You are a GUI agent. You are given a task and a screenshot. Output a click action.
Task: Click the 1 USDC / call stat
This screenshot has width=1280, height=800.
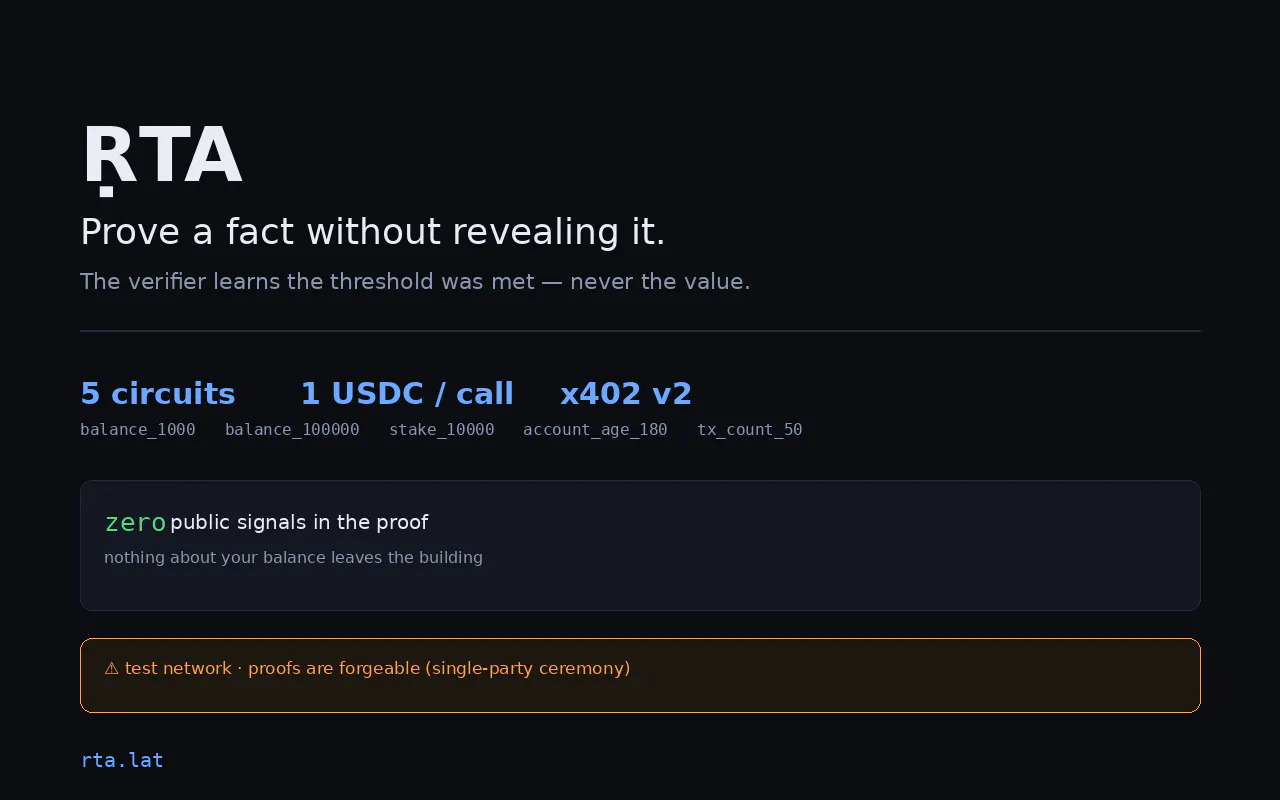[x=407, y=394]
